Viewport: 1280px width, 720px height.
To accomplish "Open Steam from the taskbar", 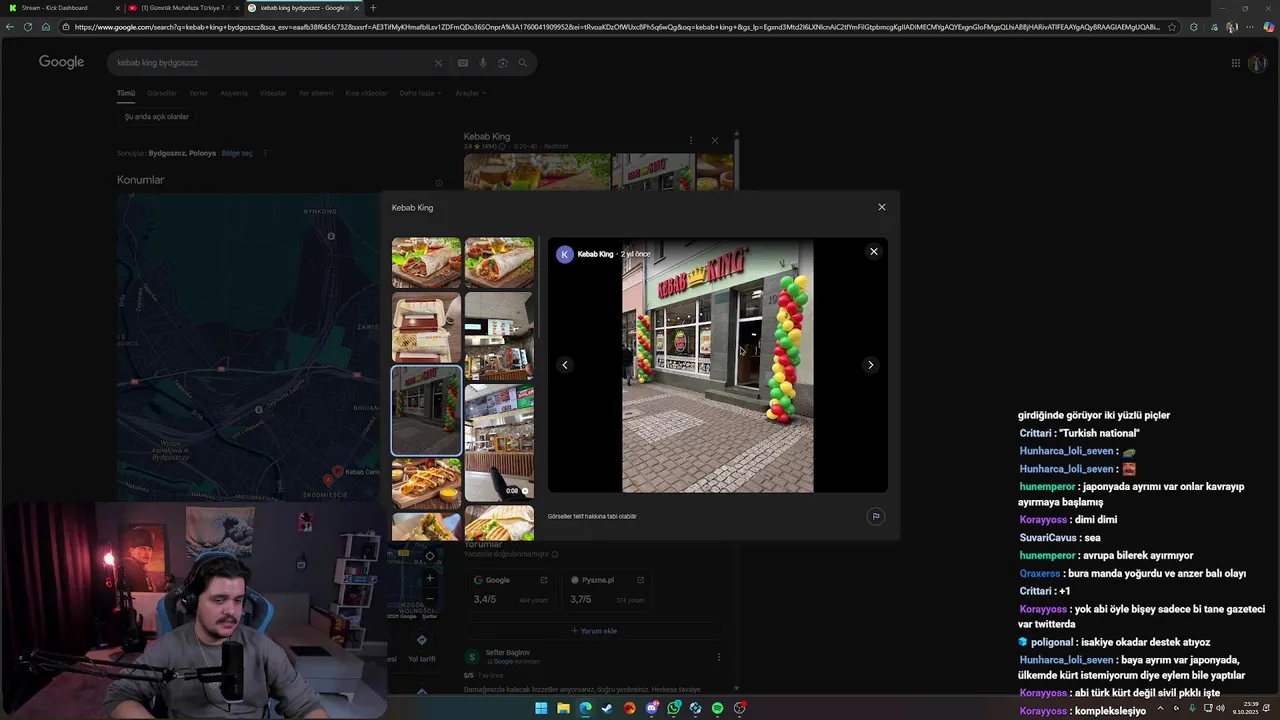I will [x=607, y=708].
